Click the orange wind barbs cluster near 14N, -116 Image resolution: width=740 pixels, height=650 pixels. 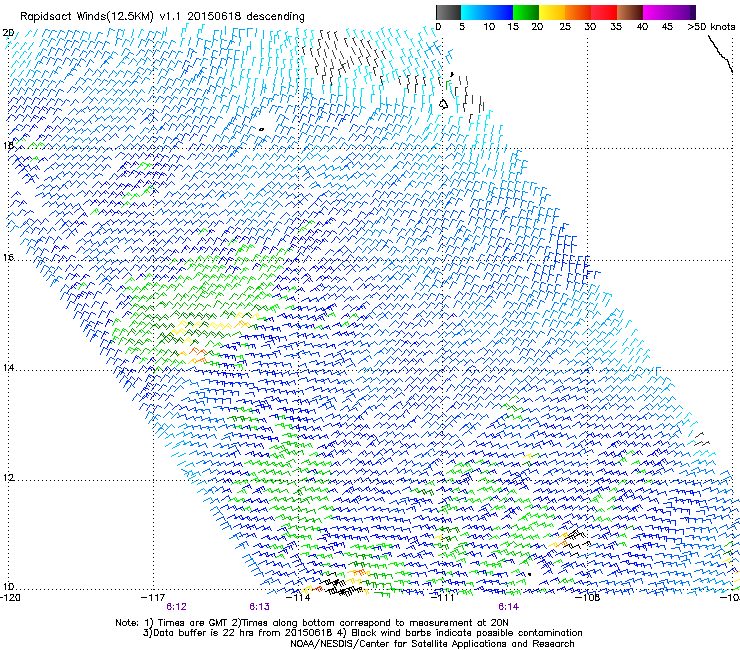click(x=198, y=355)
